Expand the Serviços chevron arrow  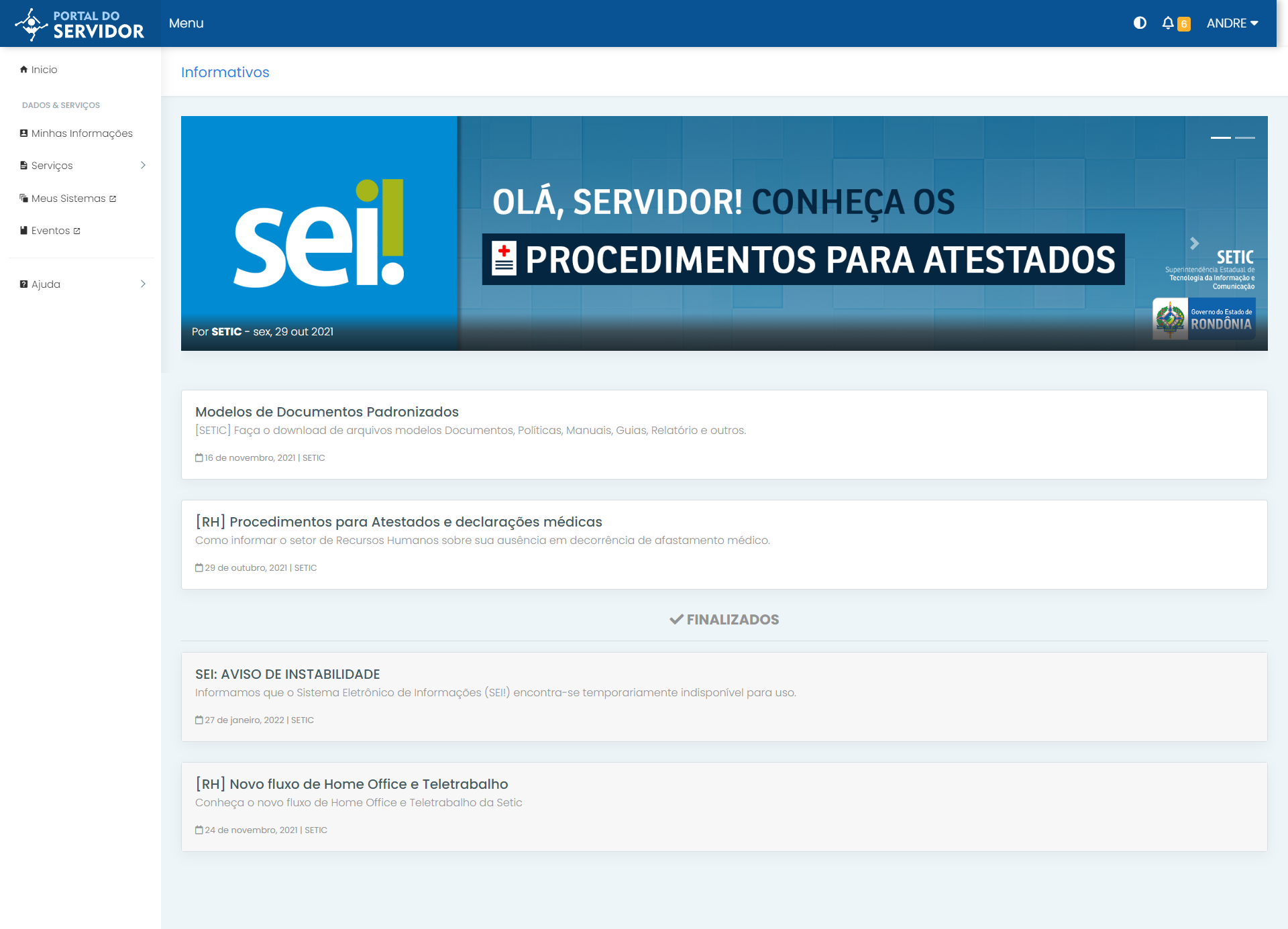click(x=143, y=165)
